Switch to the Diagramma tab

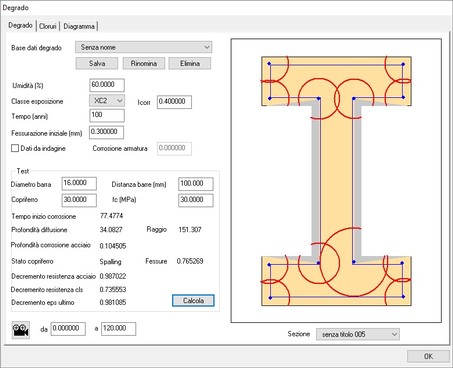click(x=79, y=26)
